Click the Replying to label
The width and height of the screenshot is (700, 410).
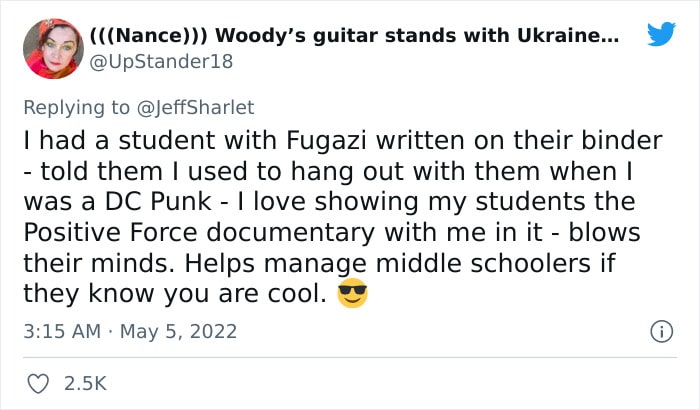(x=76, y=108)
